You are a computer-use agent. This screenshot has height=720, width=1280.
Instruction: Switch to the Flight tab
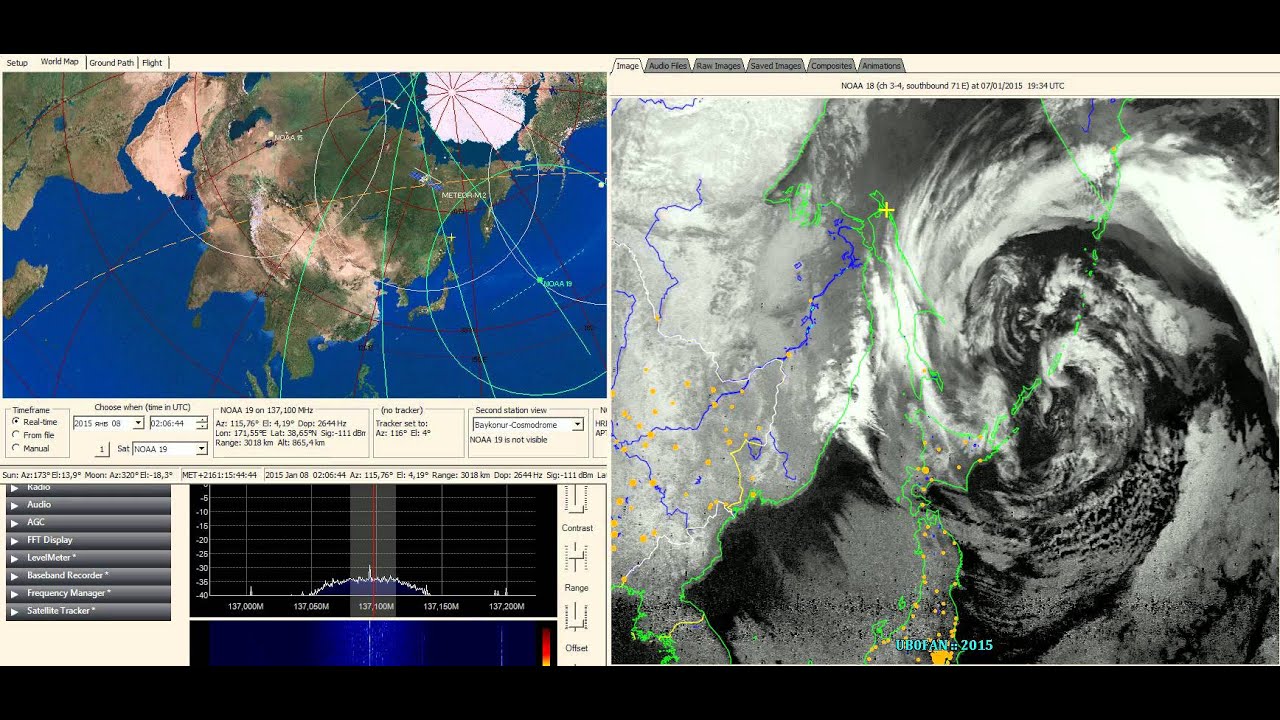[x=152, y=63]
